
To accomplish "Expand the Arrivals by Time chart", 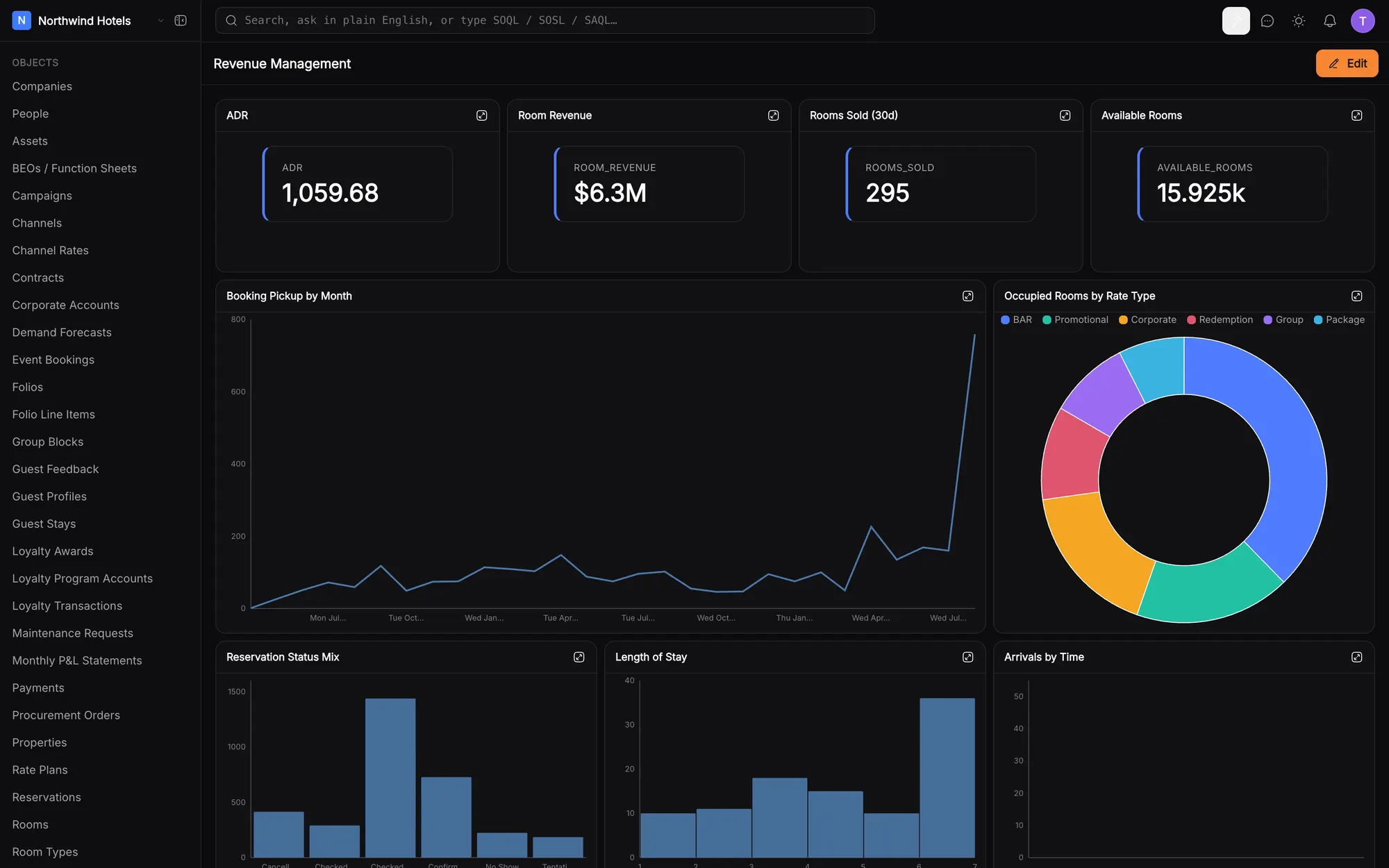I will [x=1356, y=657].
